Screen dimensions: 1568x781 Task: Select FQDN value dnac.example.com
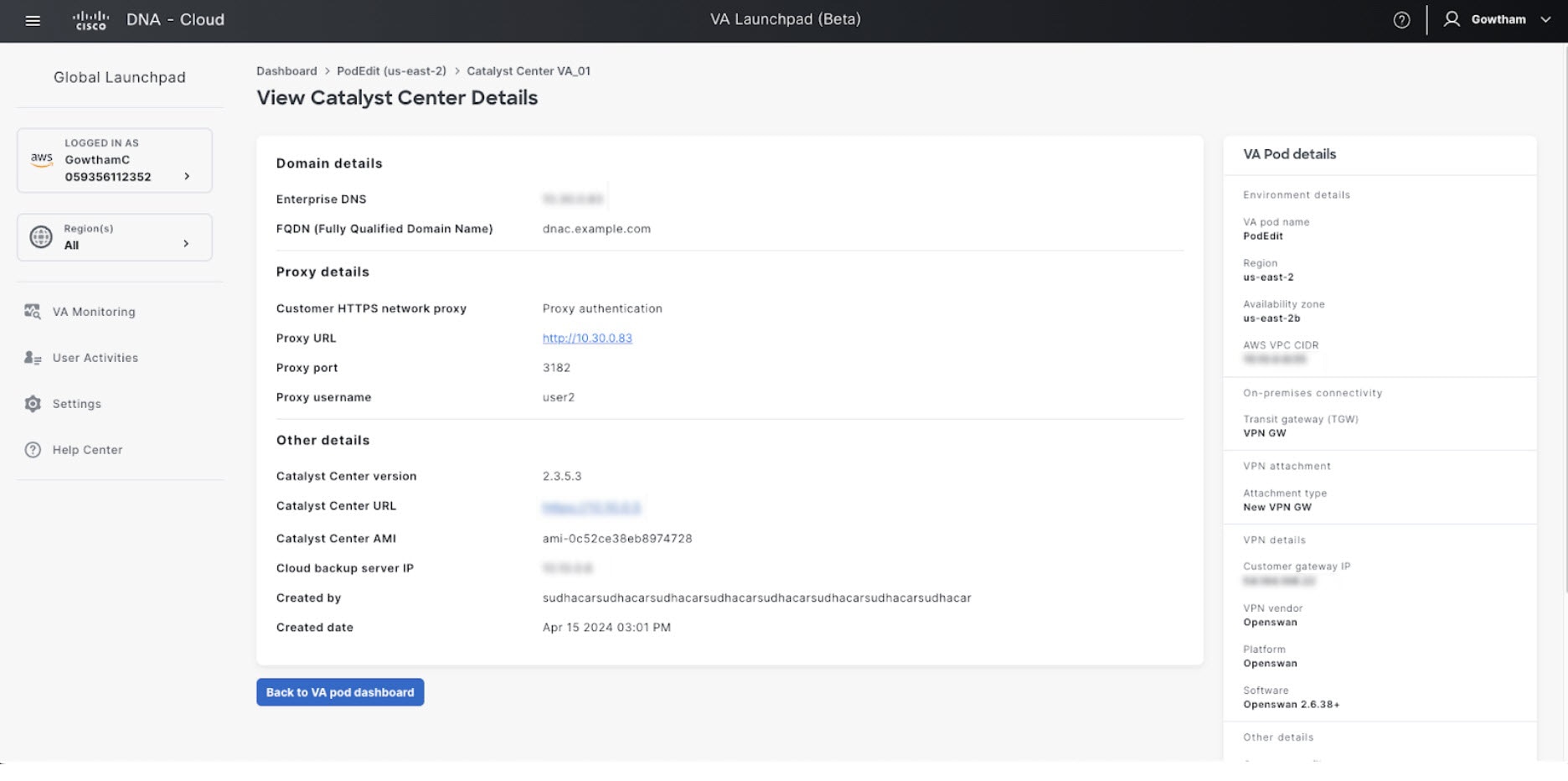(x=596, y=229)
